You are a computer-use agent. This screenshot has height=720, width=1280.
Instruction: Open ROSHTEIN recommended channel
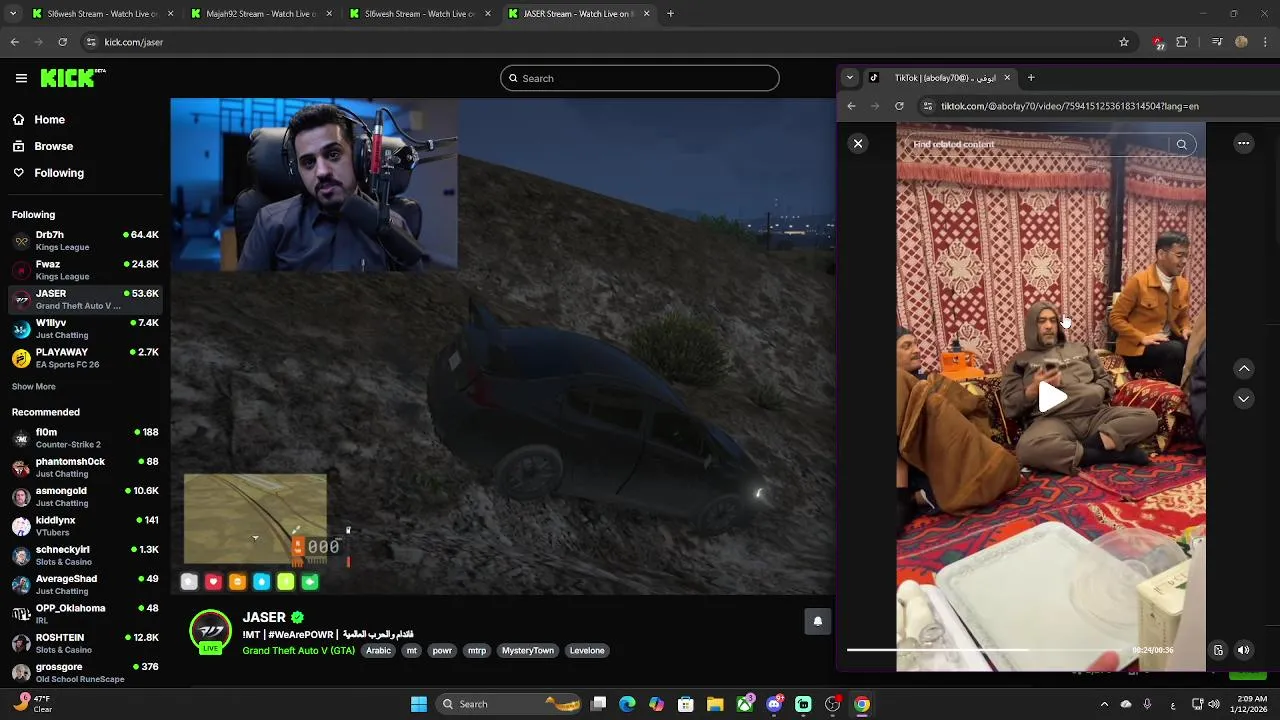pyautogui.click(x=85, y=643)
